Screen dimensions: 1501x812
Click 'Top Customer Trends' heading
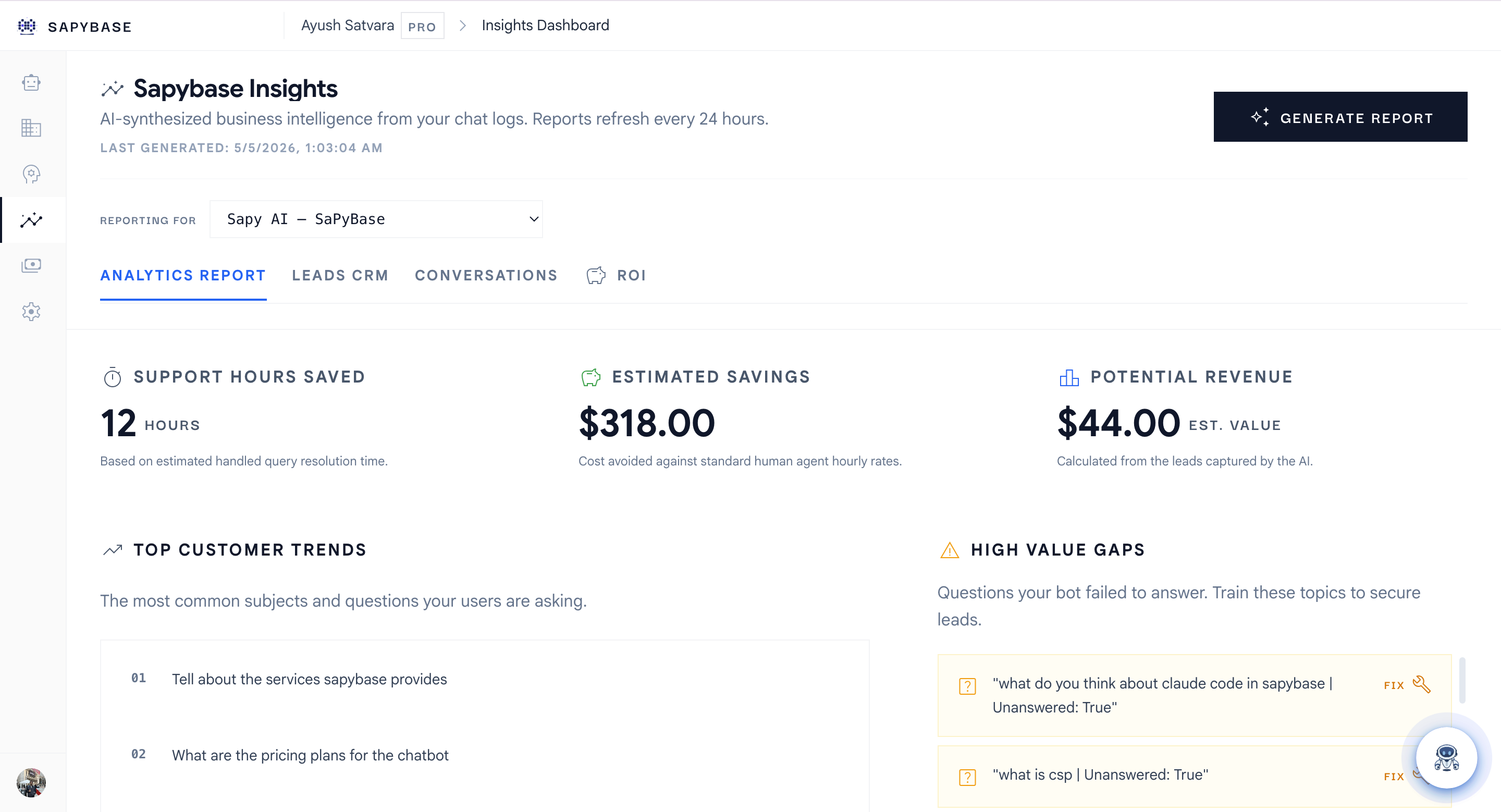pyautogui.click(x=250, y=550)
